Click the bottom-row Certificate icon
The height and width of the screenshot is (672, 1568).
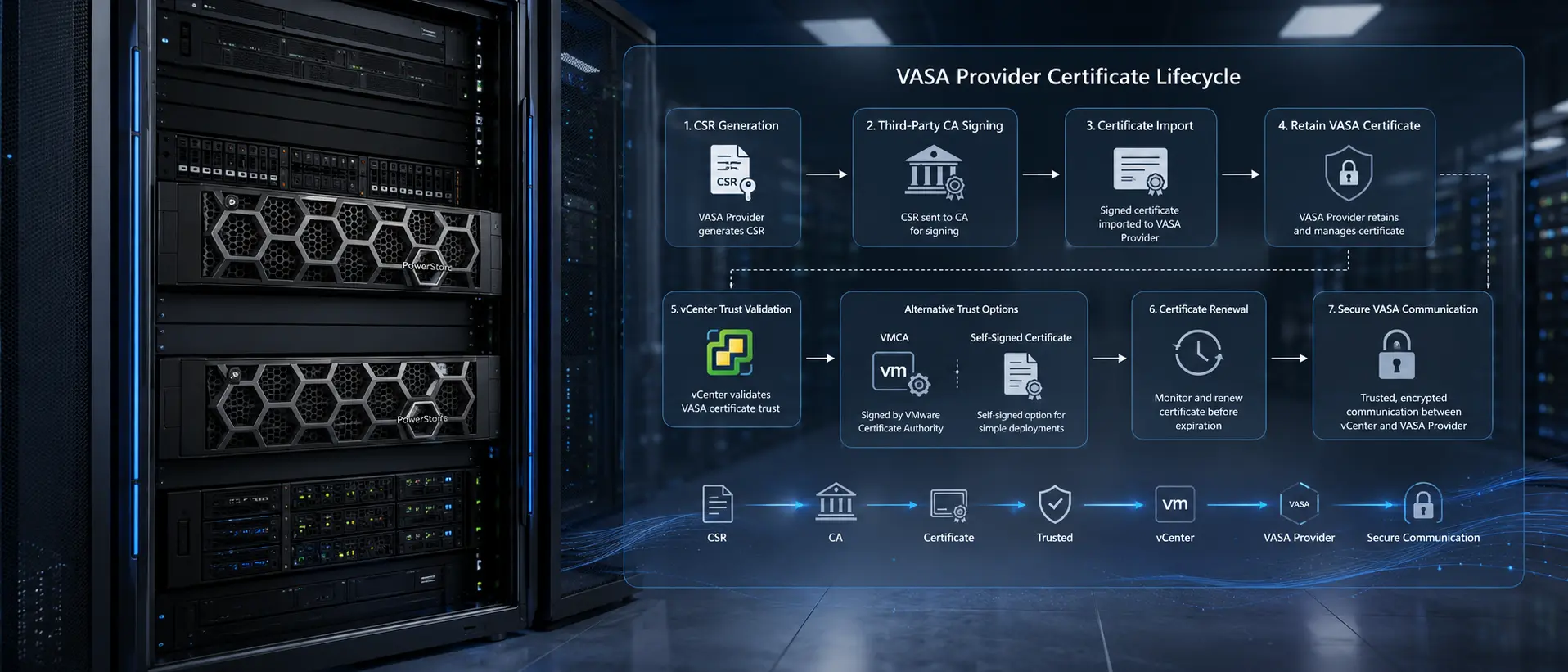tap(949, 505)
